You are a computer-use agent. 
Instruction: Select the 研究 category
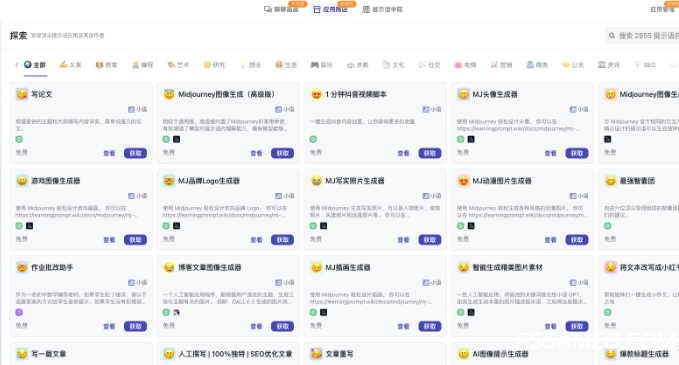214,65
